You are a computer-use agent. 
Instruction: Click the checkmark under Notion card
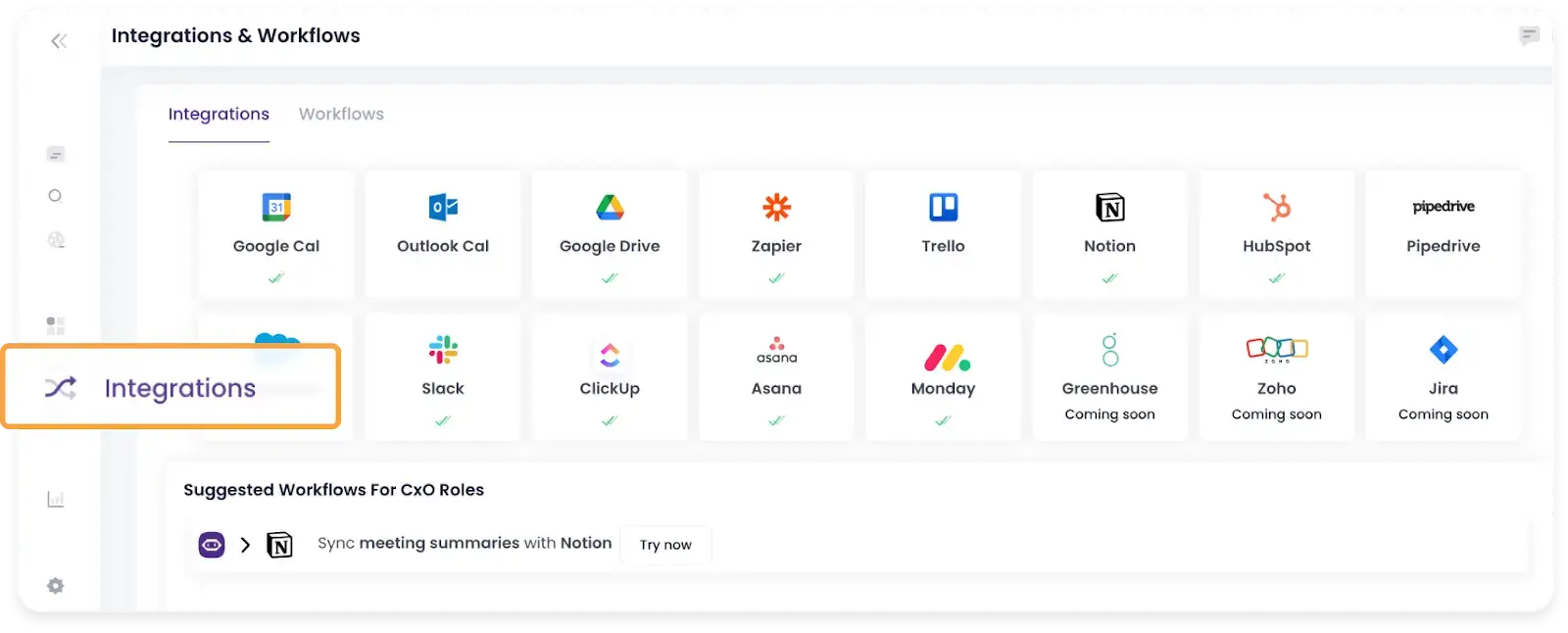1109,278
